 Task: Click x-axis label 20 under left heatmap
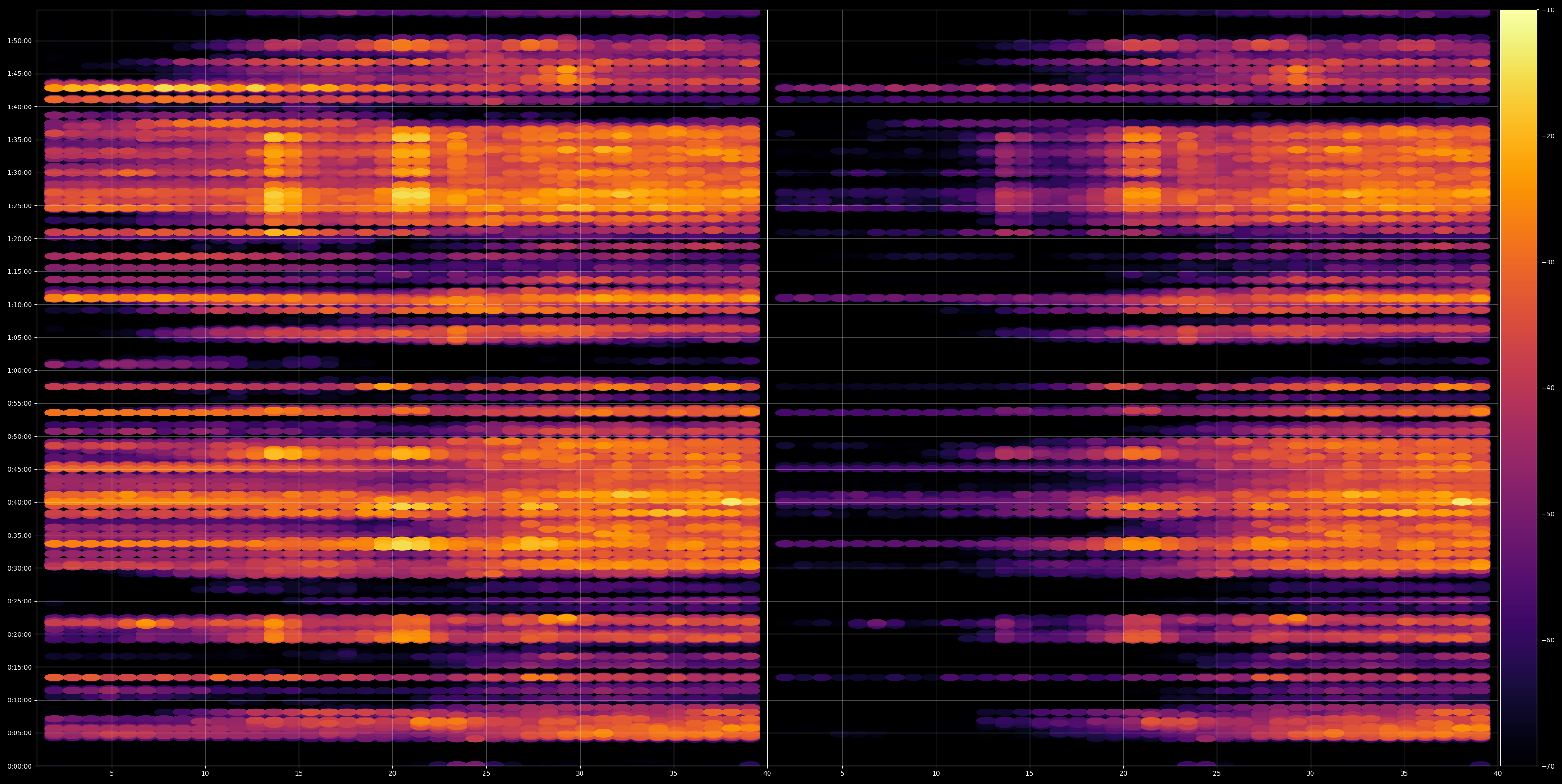[392, 774]
